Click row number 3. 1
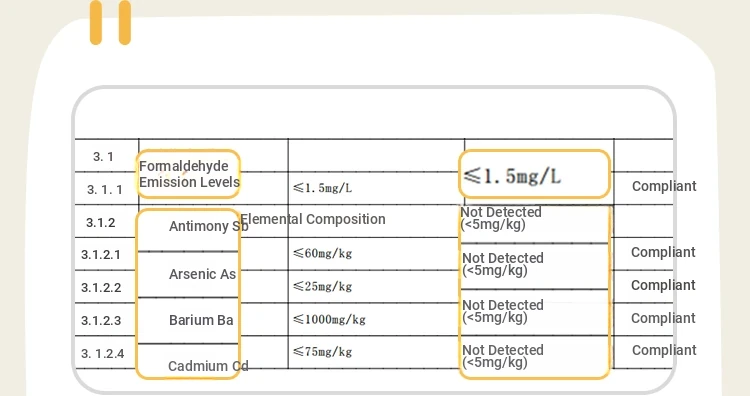The height and width of the screenshot is (396, 750). tap(103, 156)
